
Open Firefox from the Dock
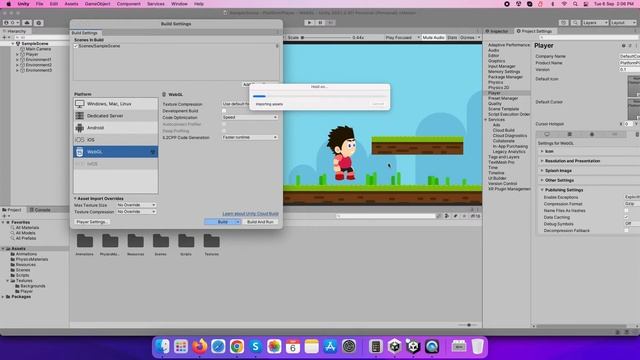pyautogui.click(x=200, y=347)
